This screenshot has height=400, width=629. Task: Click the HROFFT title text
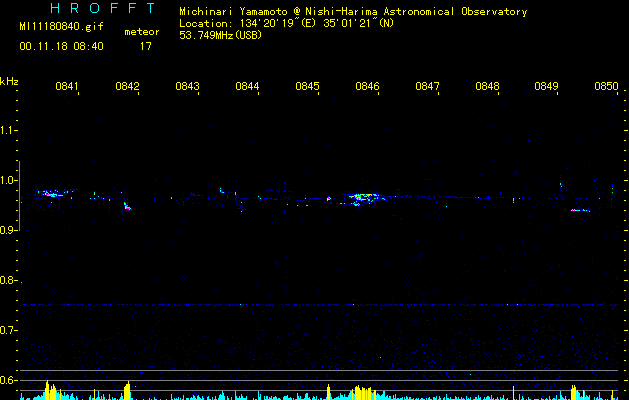click(x=103, y=8)
